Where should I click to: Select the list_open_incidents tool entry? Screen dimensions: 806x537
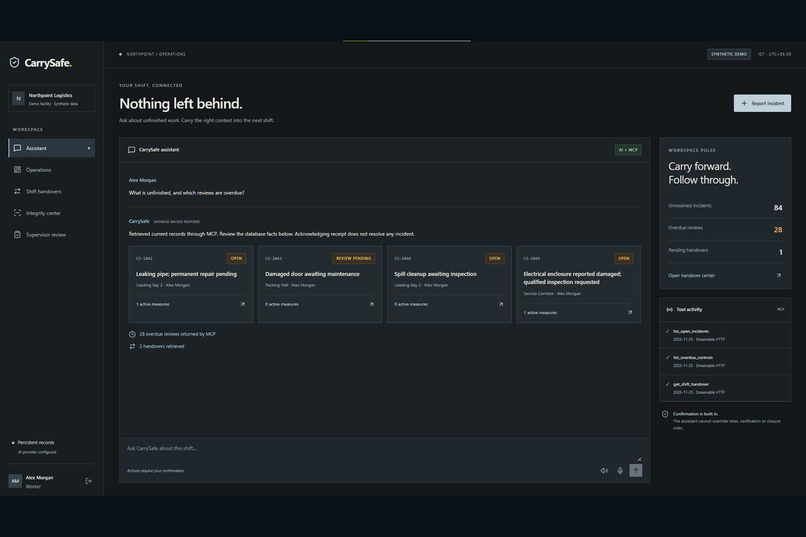pyautogui.click(x=725, y=335)
